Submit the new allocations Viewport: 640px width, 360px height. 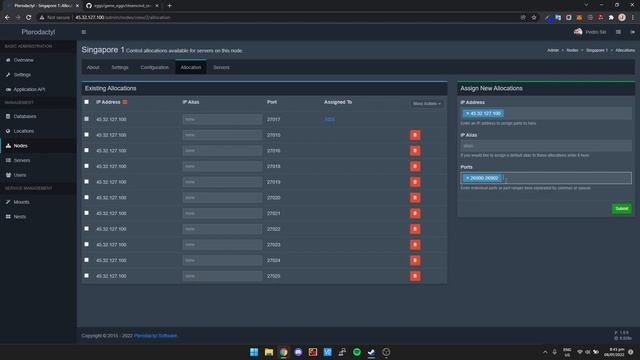click(x=622, y=209)
